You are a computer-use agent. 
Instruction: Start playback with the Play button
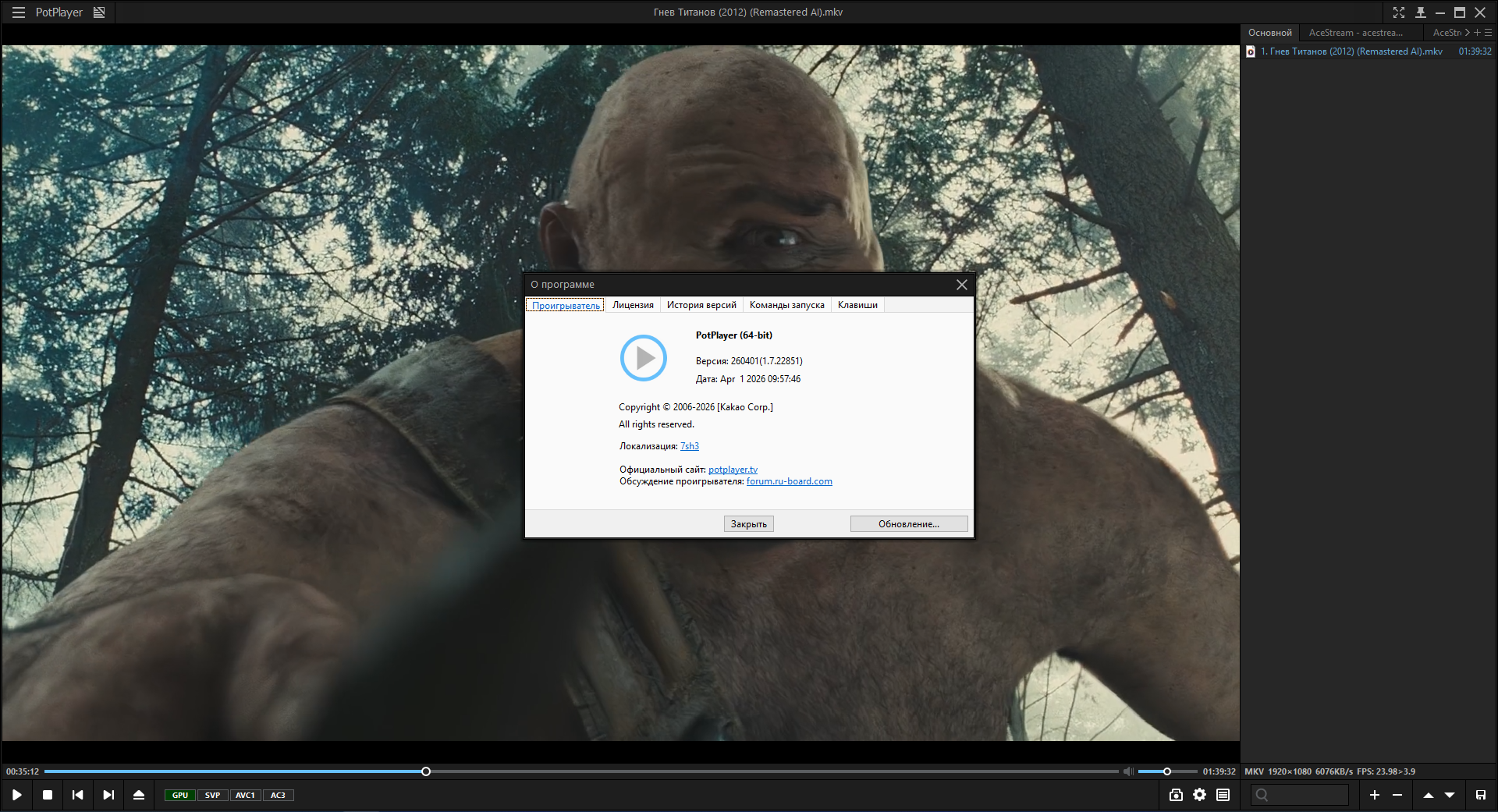pyautogui.click(x=16, y=795)
